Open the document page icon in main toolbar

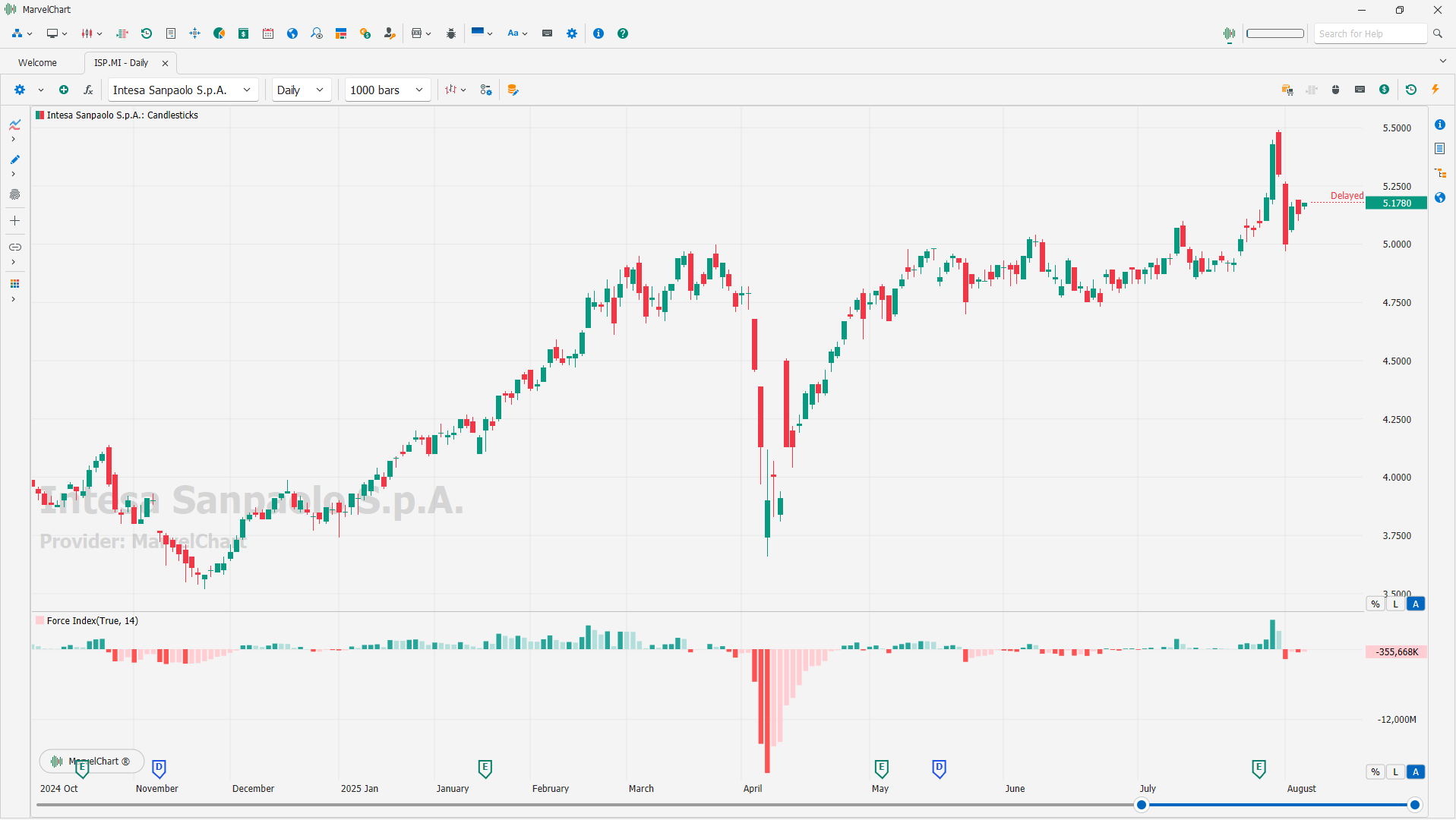point(171,33)
